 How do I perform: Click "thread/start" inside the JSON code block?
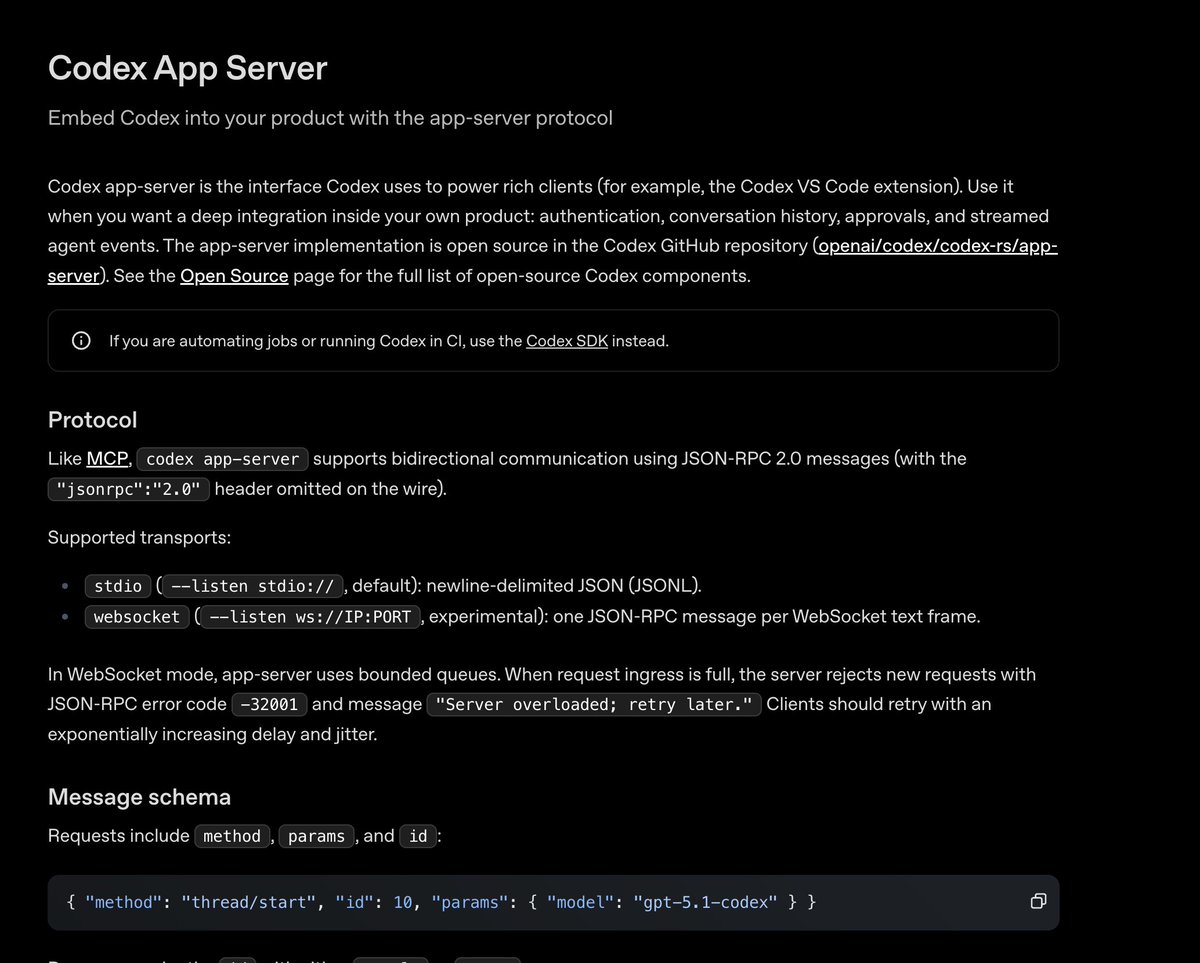tap(249, 902)
